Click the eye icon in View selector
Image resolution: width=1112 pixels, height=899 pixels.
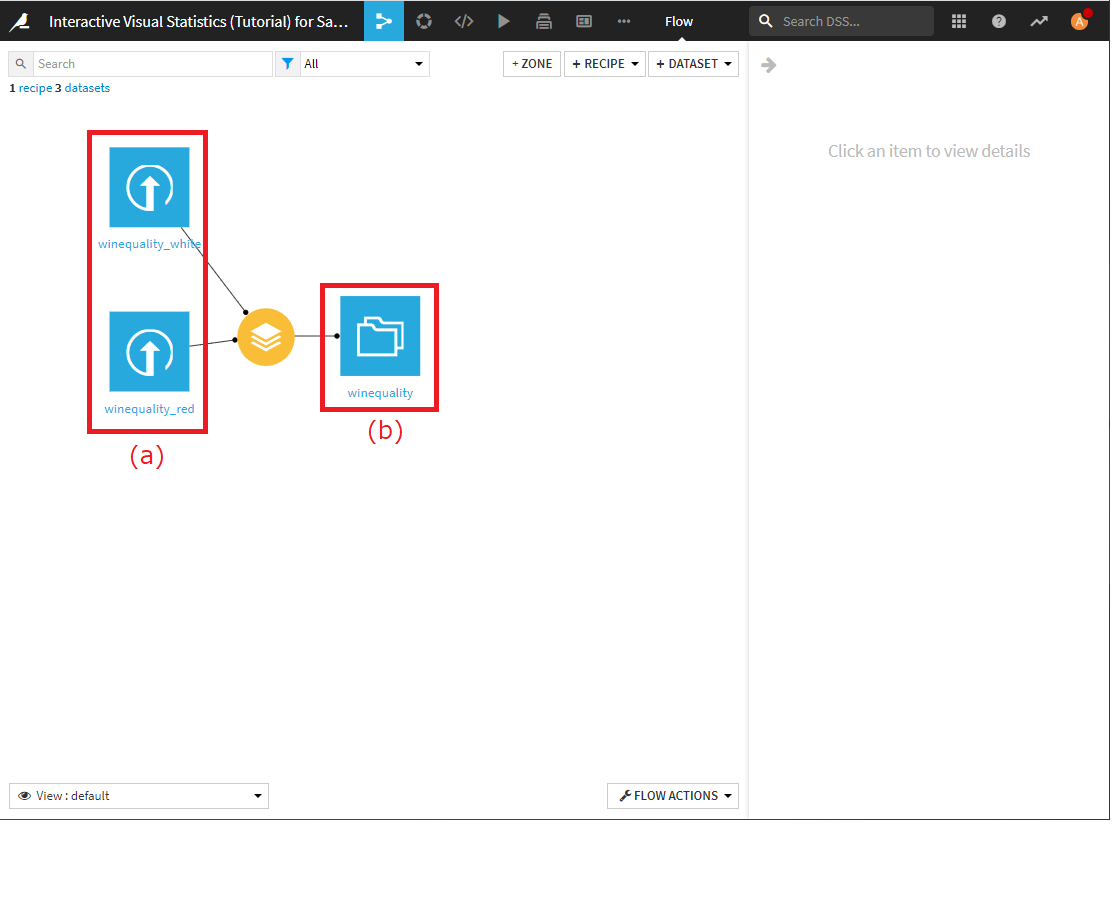[24, 795]
